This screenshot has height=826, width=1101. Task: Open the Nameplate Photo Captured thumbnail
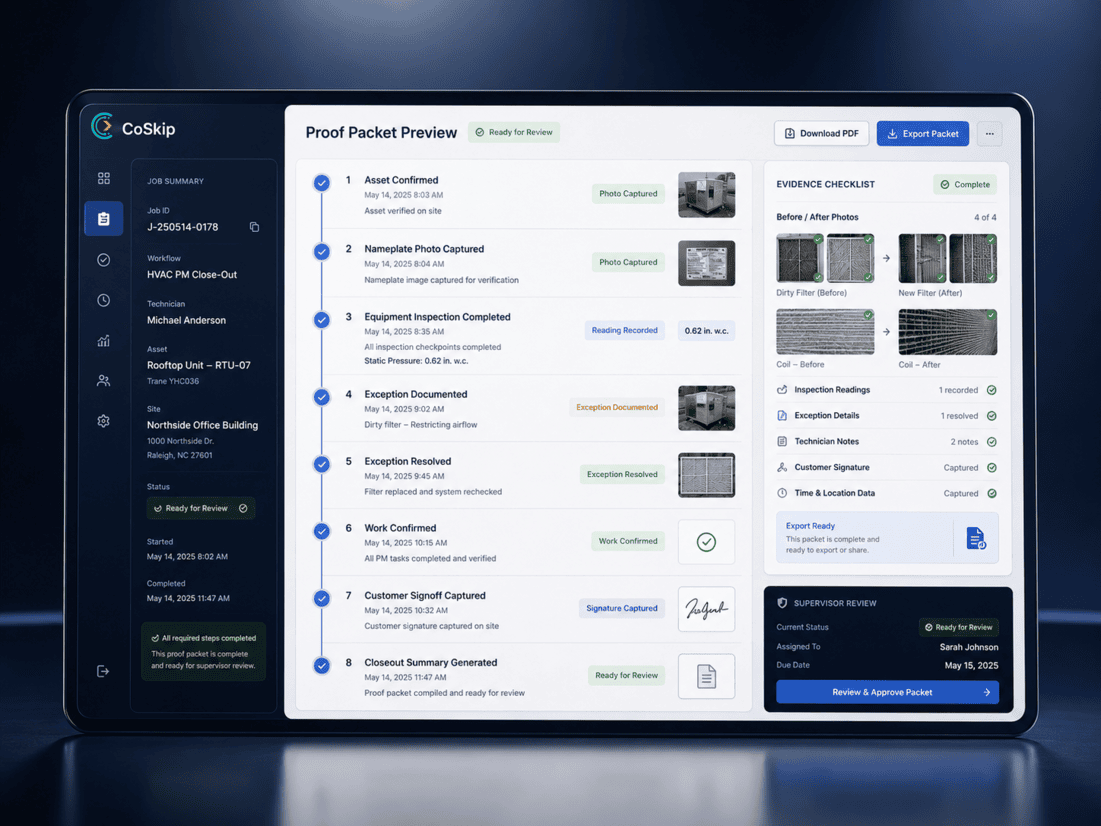706,263
